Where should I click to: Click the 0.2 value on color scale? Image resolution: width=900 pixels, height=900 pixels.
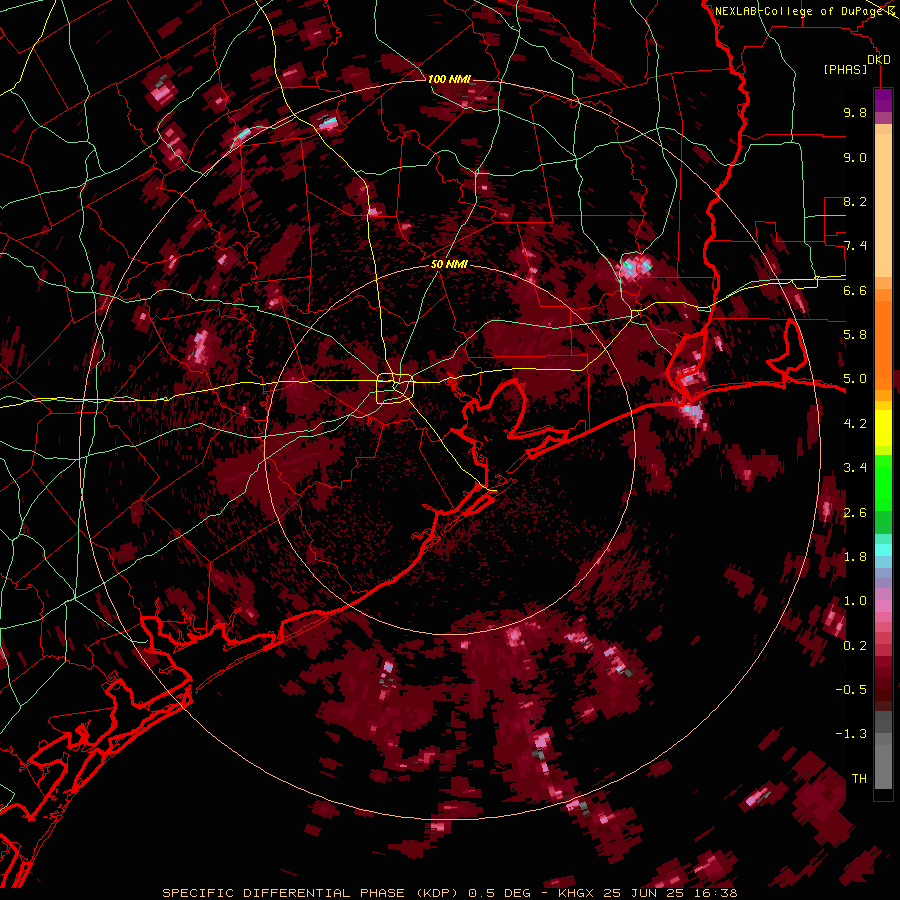(855, 646)
